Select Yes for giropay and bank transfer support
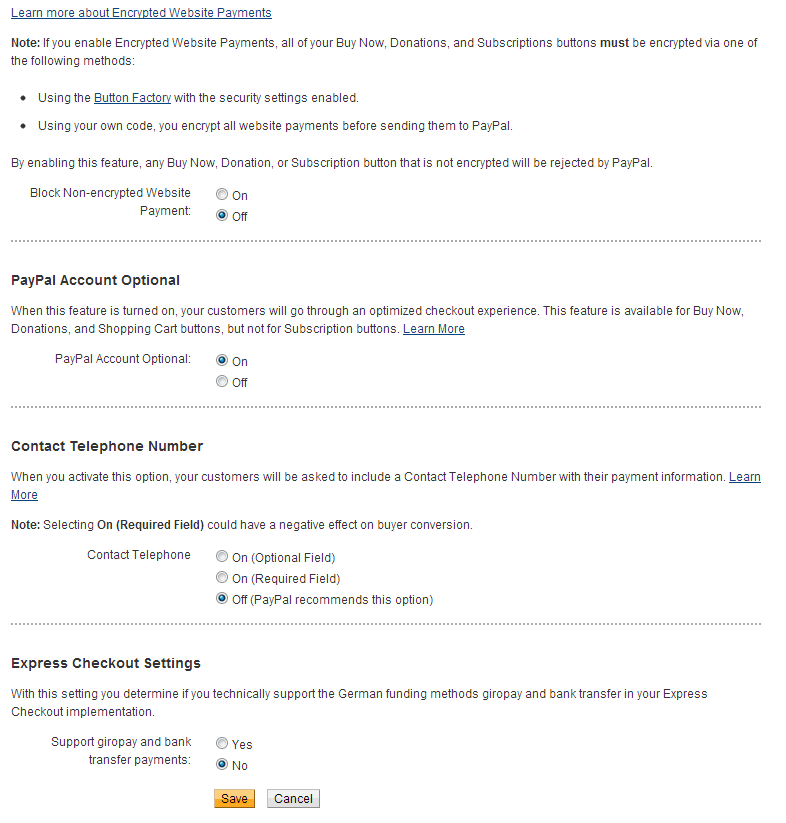786x823 pixels. pos(222,744)
